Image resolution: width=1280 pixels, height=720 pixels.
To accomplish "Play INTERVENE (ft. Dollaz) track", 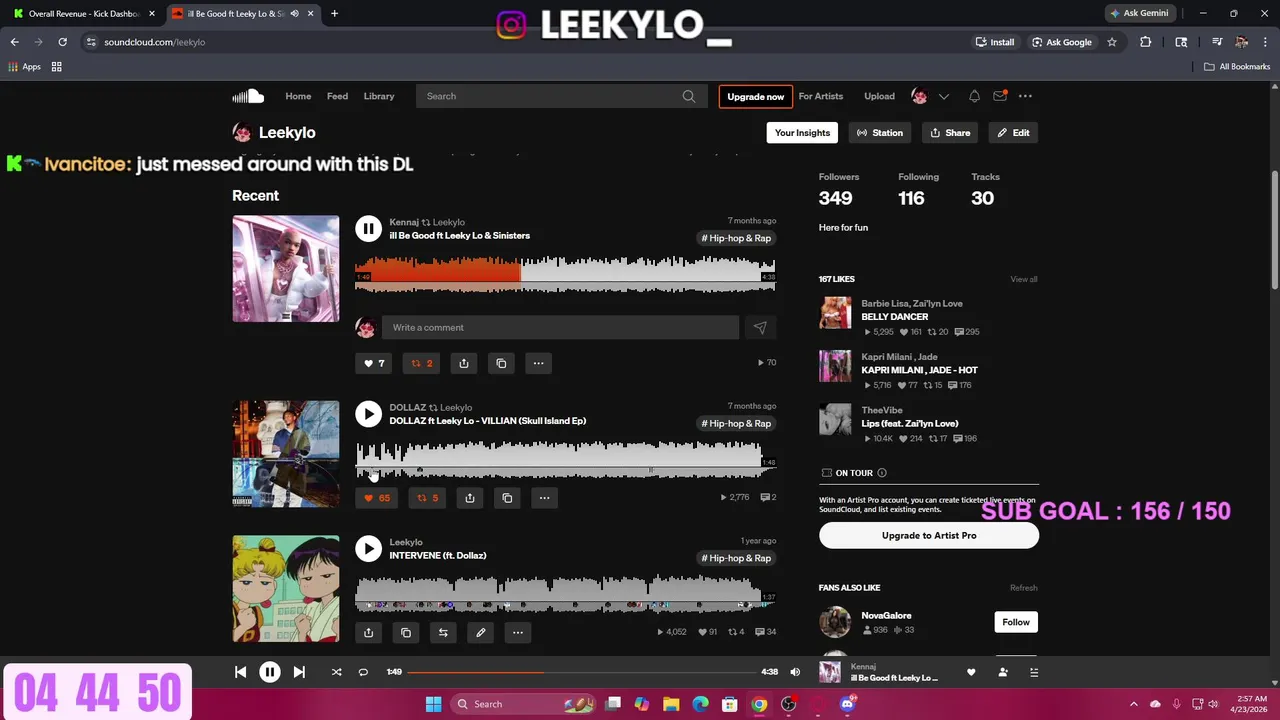I will point(368,549).
